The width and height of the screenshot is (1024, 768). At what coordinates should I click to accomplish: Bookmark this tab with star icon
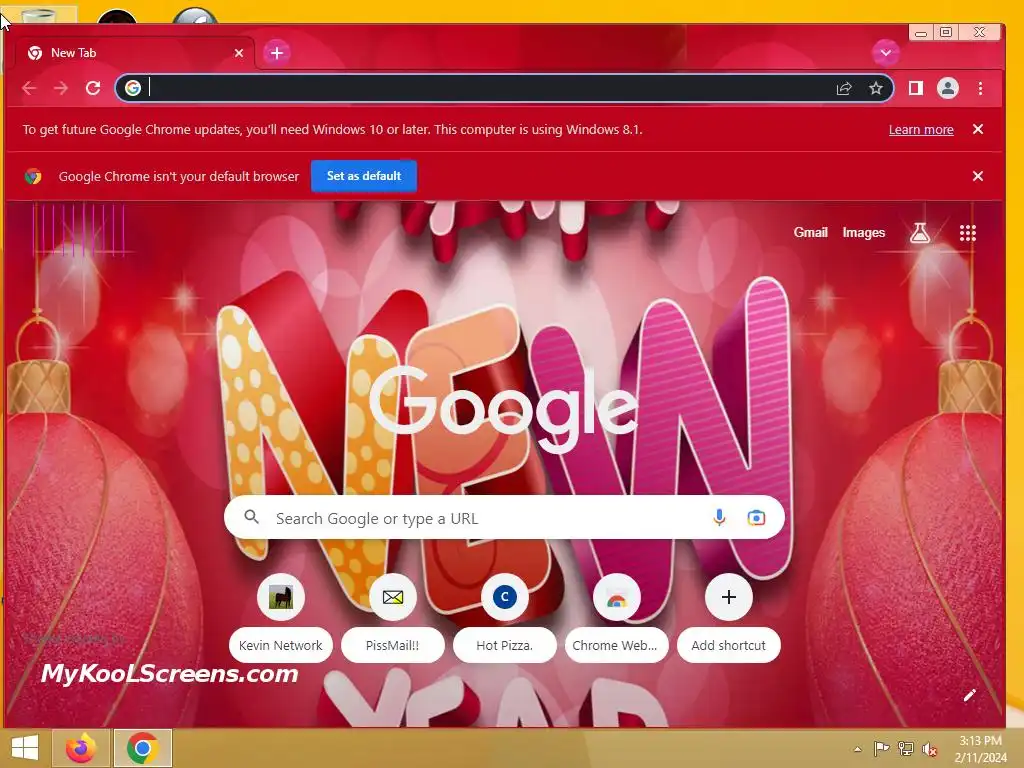(x=876, y=88)
